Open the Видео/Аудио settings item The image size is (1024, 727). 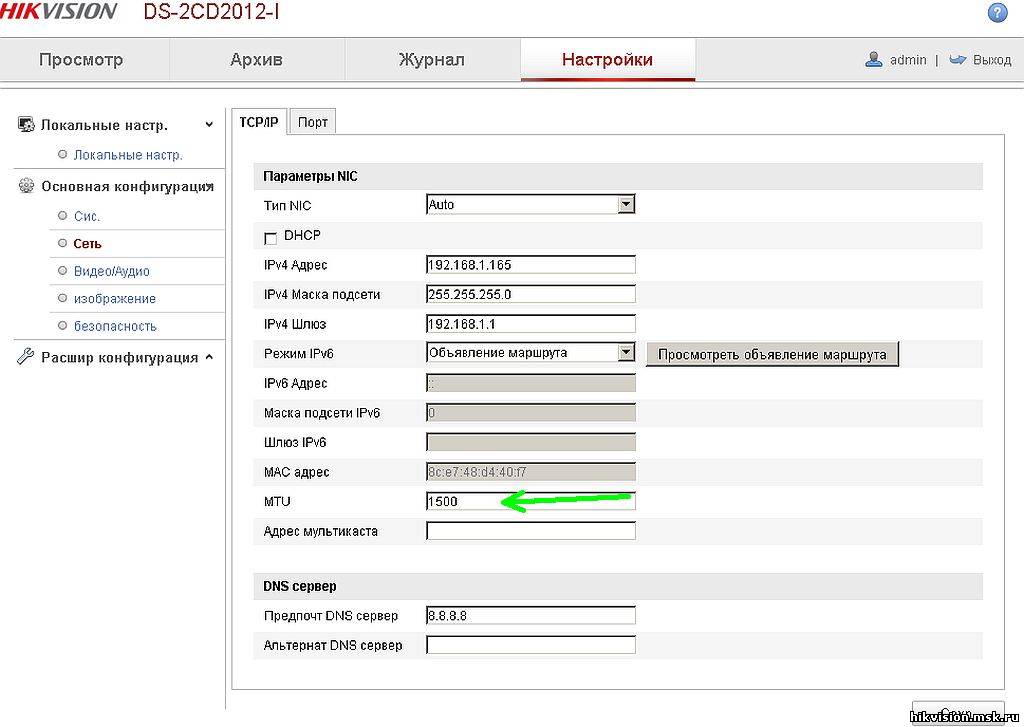(112, 271)
